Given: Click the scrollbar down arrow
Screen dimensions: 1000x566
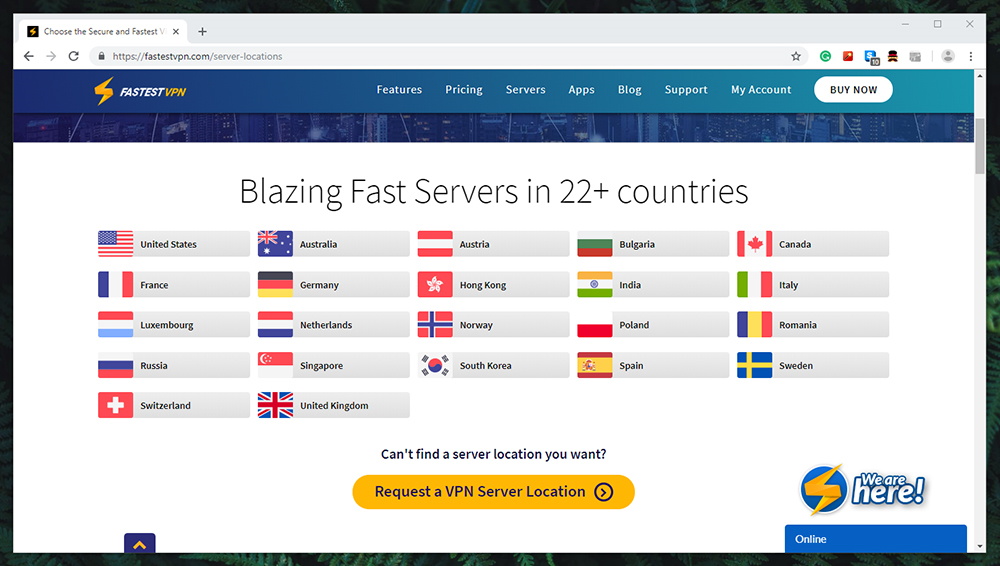Looking at the screenshot, I should click(x=980, y=547).
